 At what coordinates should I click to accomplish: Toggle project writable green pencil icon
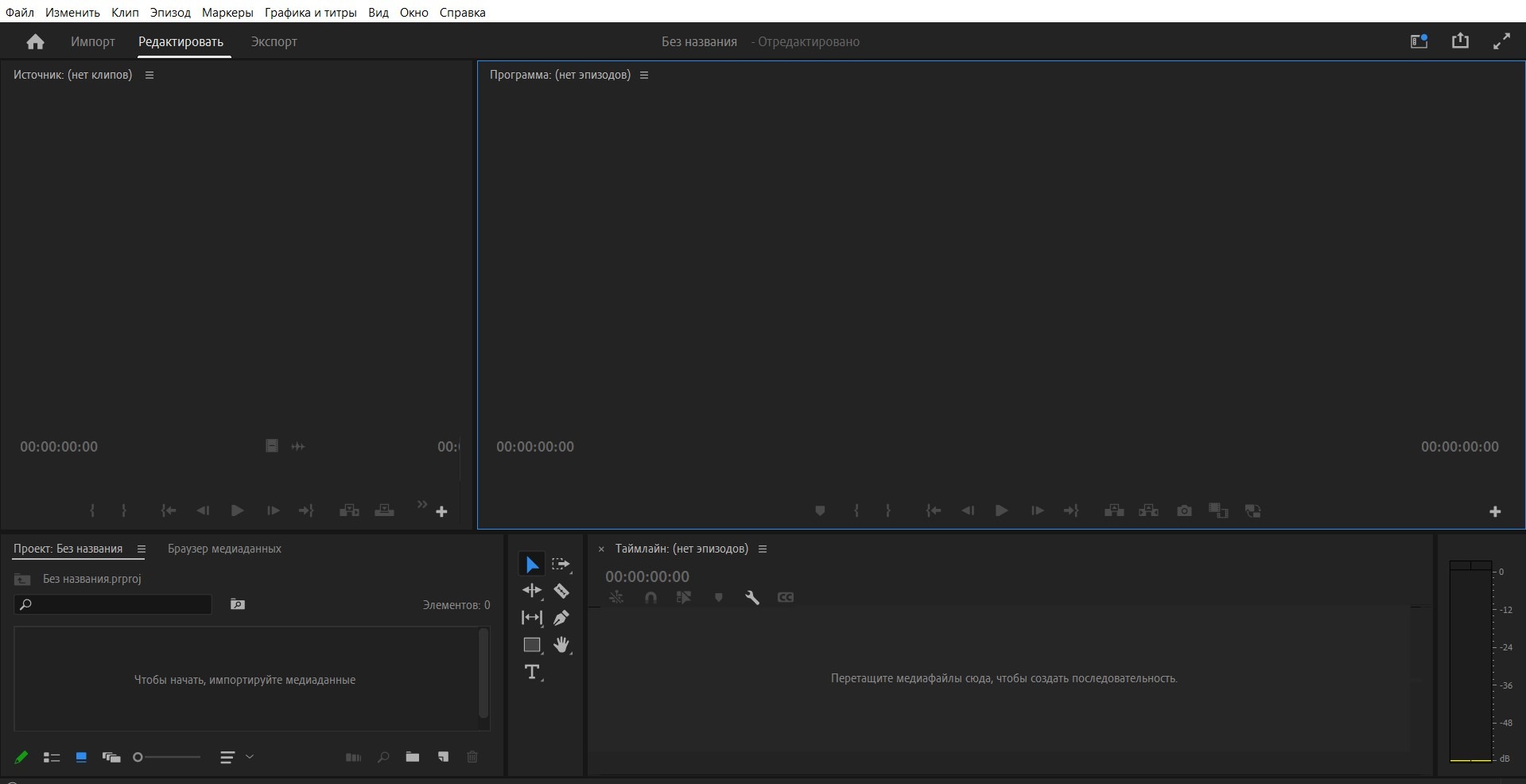[21, 757]
